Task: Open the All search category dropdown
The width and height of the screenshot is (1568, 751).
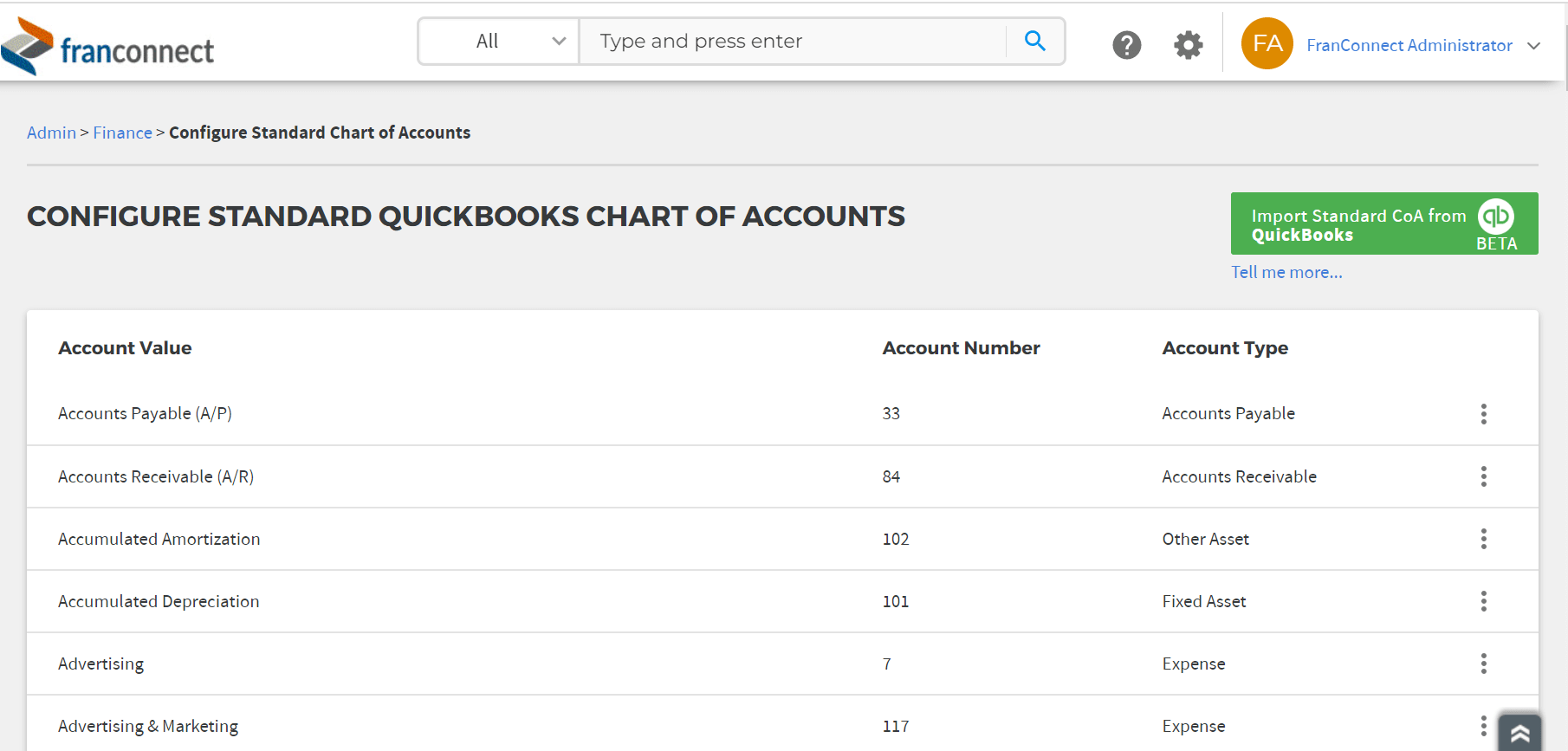Action: [499, 41]
